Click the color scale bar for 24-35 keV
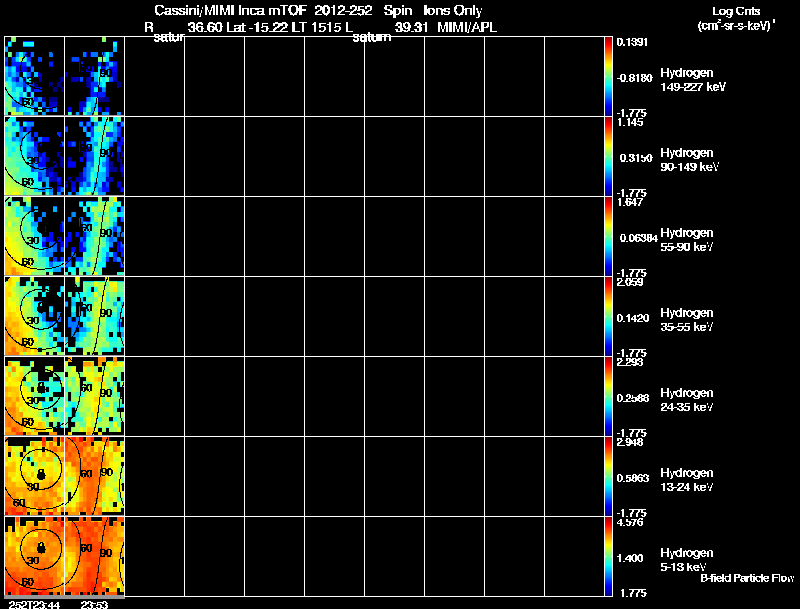800x609 pixels. coord(608,396)
